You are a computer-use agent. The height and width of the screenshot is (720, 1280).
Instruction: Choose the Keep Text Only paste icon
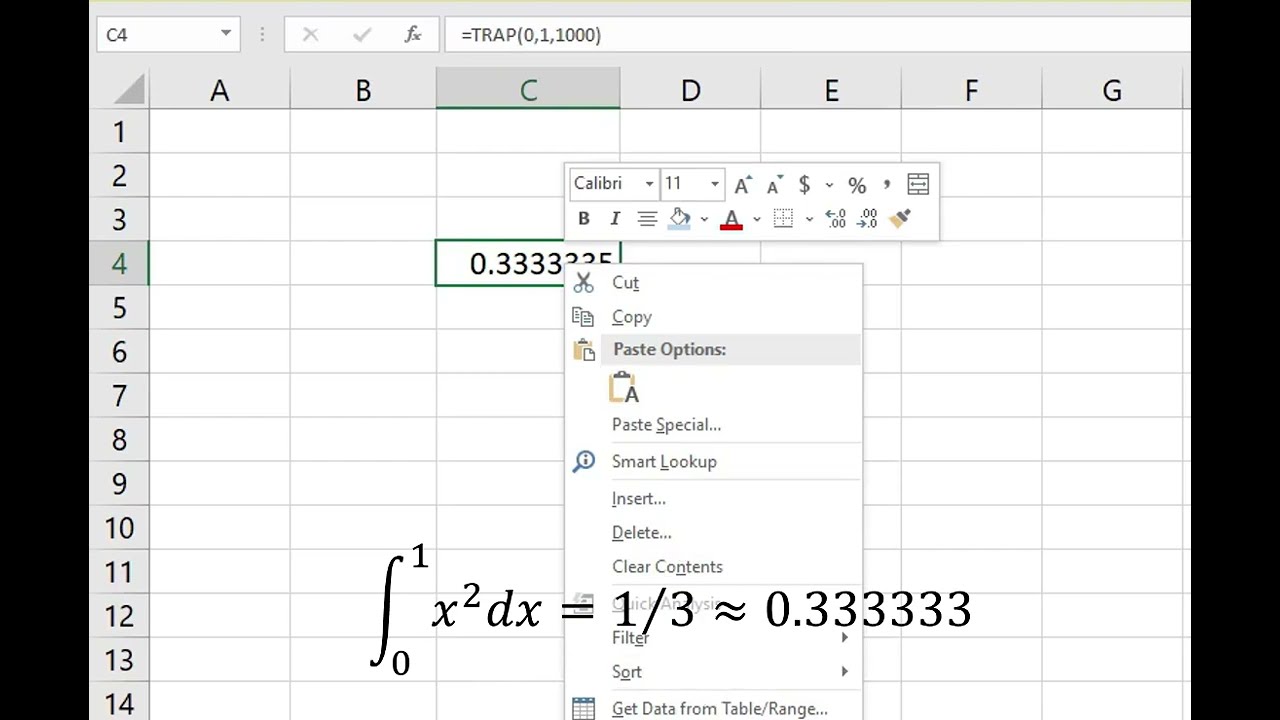(x=624, y=388)
